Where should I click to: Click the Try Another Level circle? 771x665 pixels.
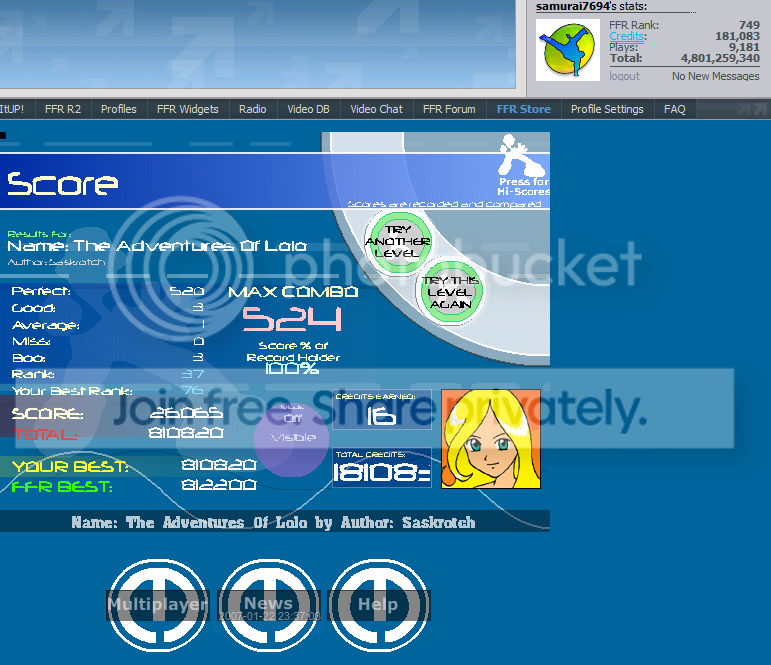point(398,241)
